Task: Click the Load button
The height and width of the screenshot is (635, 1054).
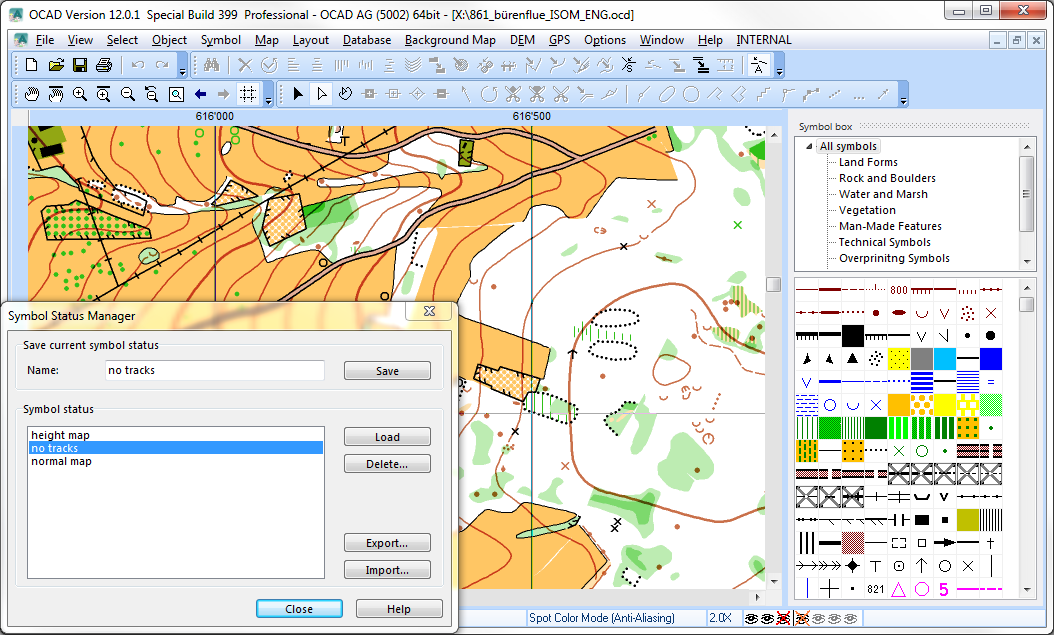Action: [x=387, y=437]
